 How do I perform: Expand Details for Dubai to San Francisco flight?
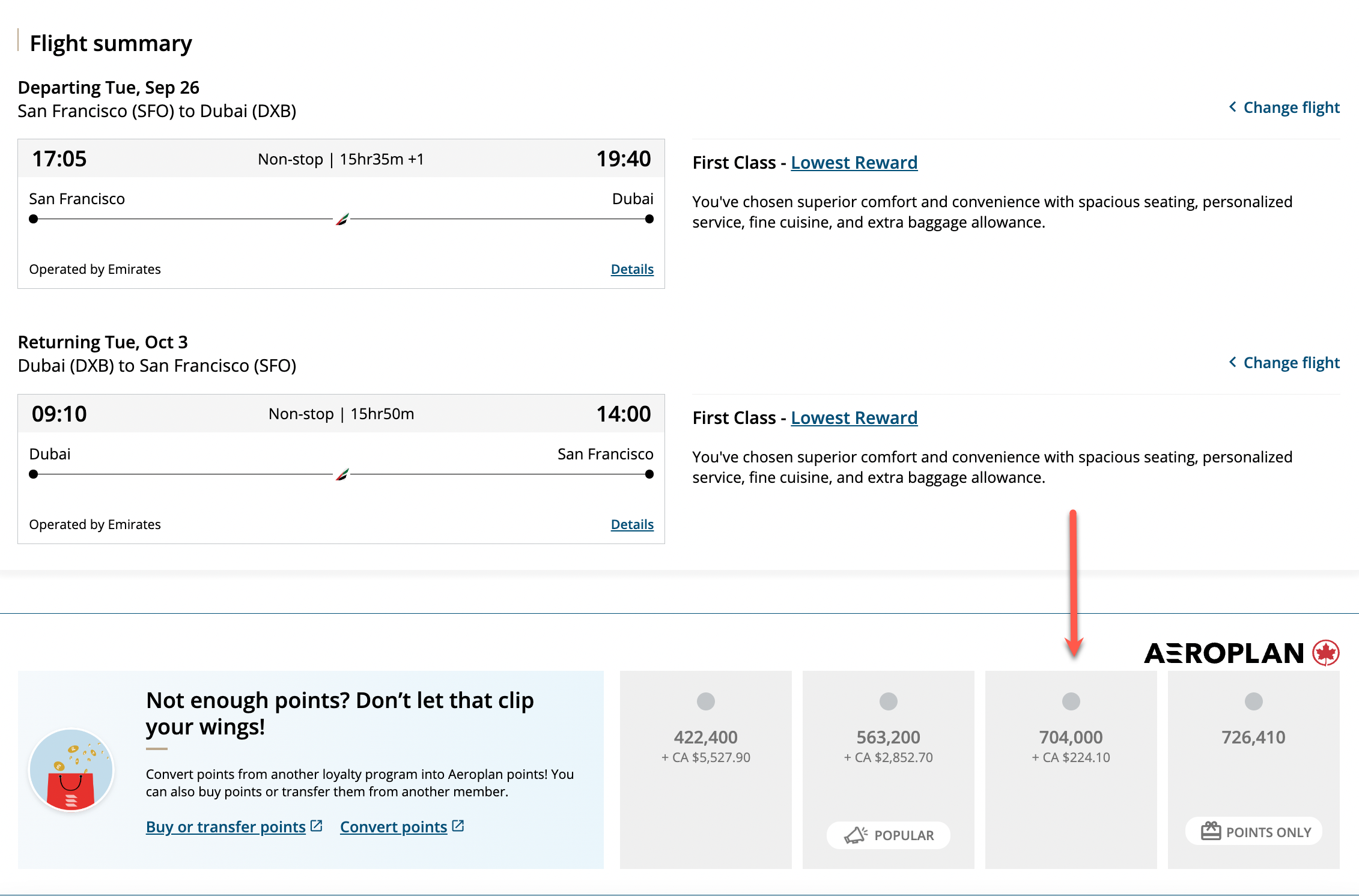pyautogui.click(x=631, y=524)
